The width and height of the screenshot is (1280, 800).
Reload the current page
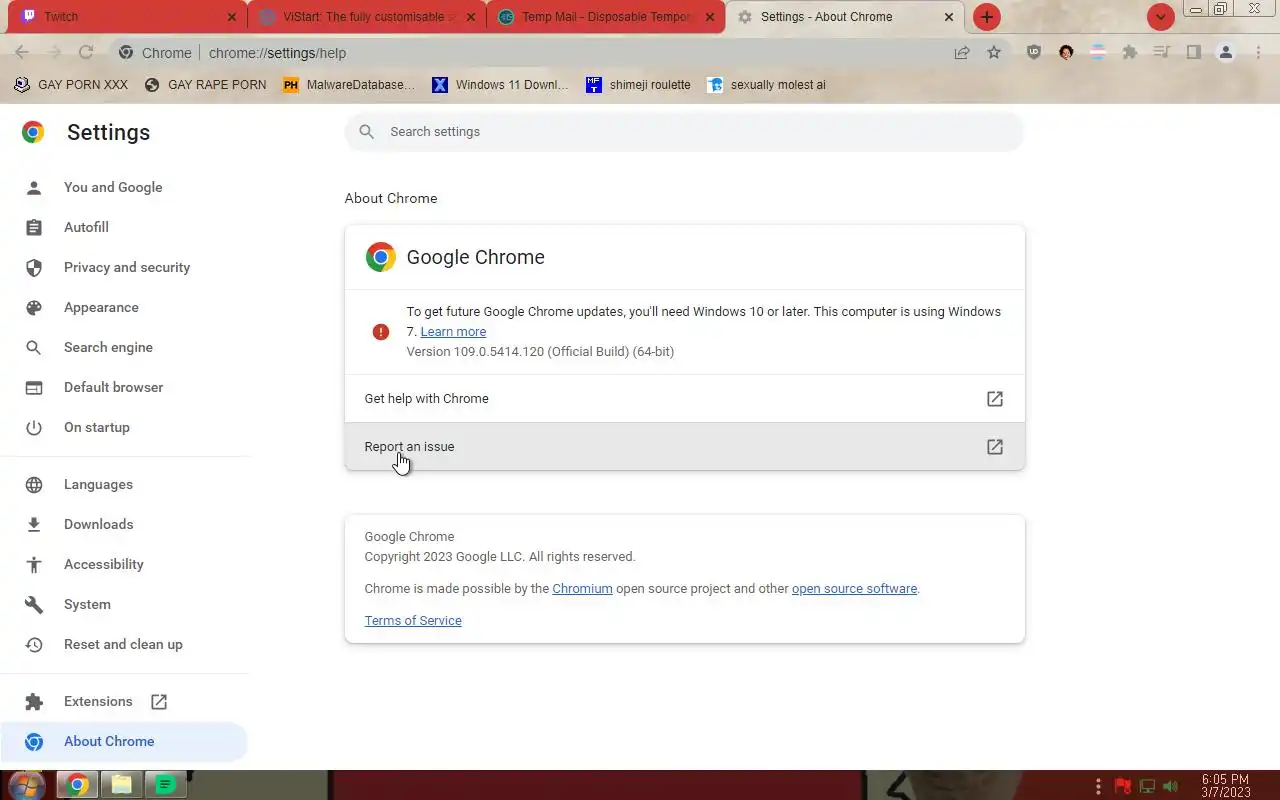86,53
